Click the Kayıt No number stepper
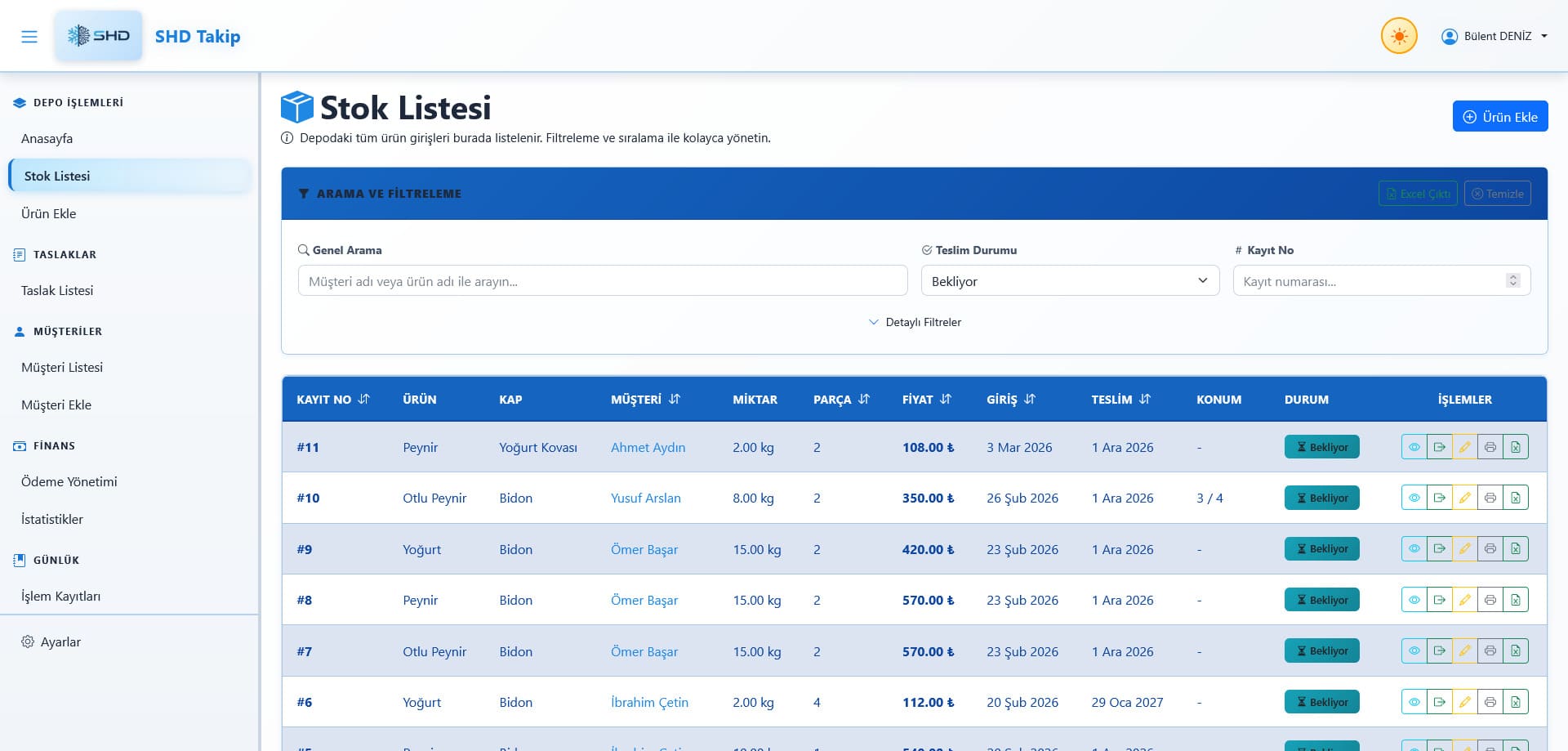 1512,281
